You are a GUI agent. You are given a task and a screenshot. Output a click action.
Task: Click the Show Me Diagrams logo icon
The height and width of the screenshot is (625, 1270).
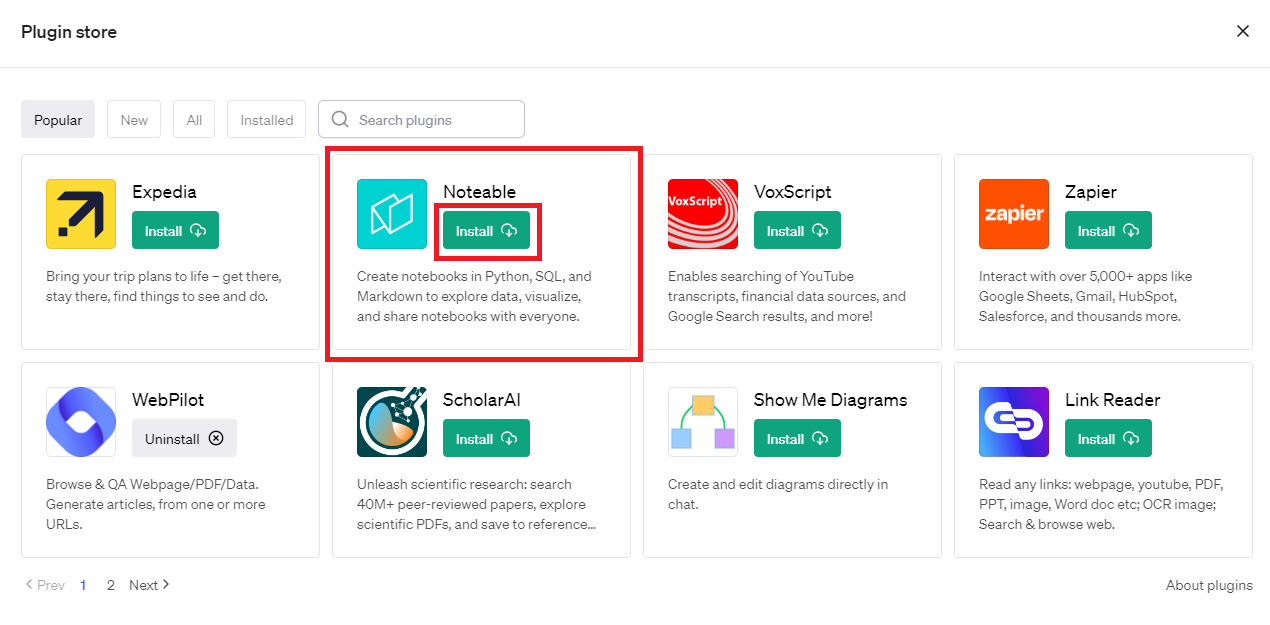pyautogui.click(x=703, y=422)
